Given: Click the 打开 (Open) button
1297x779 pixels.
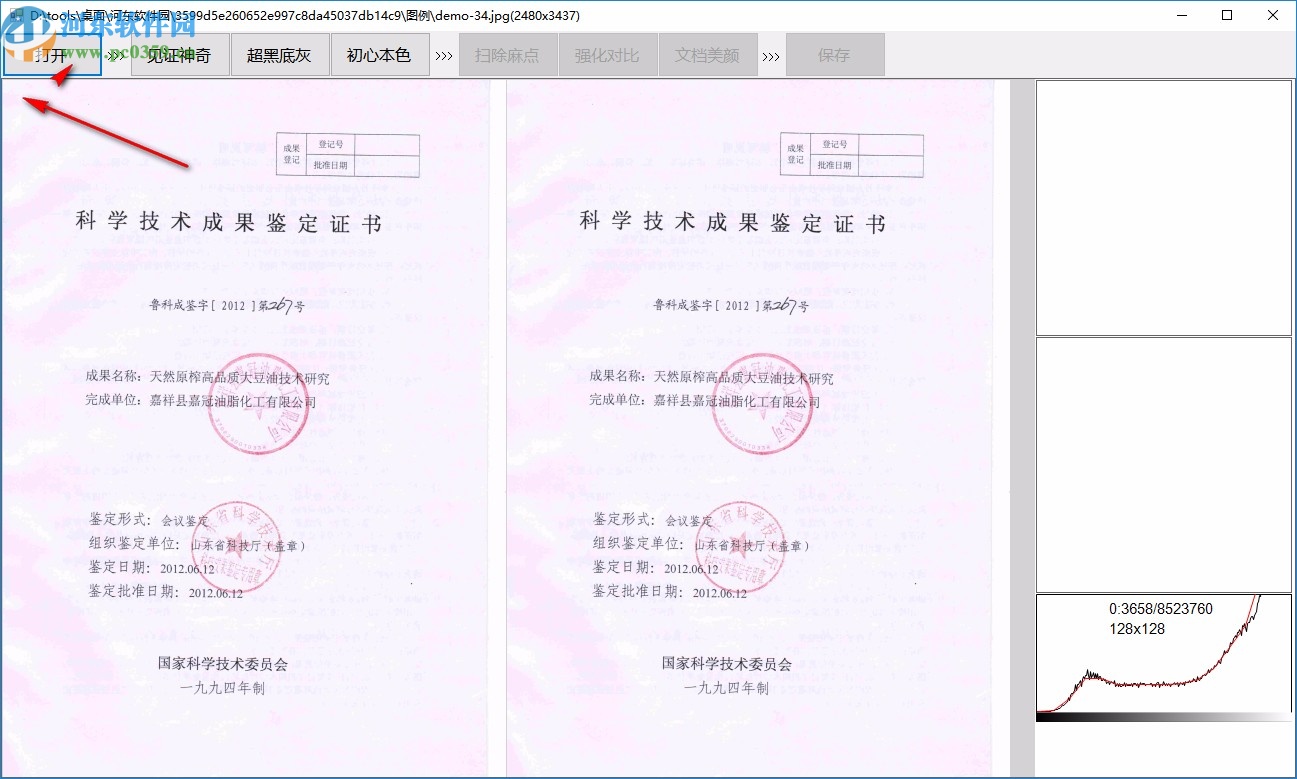Looking at the screenshot, I should click(48, 55).
